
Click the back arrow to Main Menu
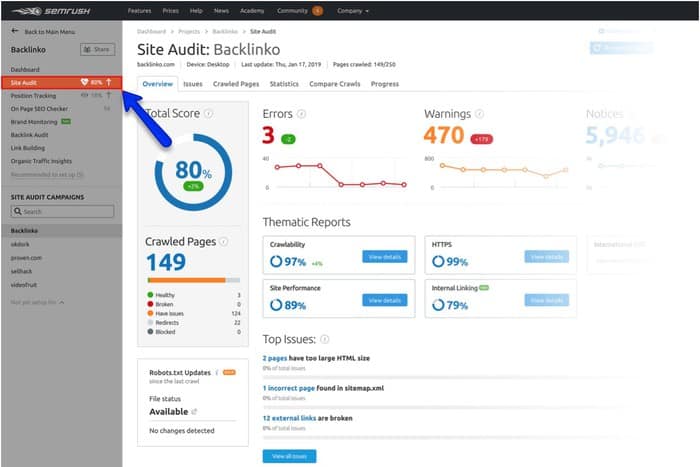(x=15, y=31)
